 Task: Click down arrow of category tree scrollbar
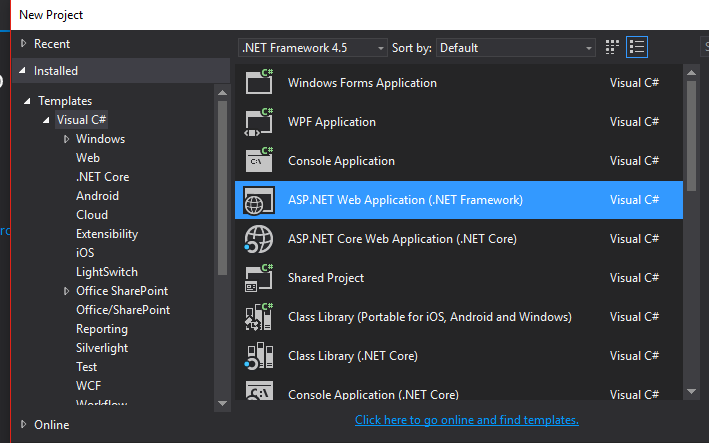[x=222, y=403]
